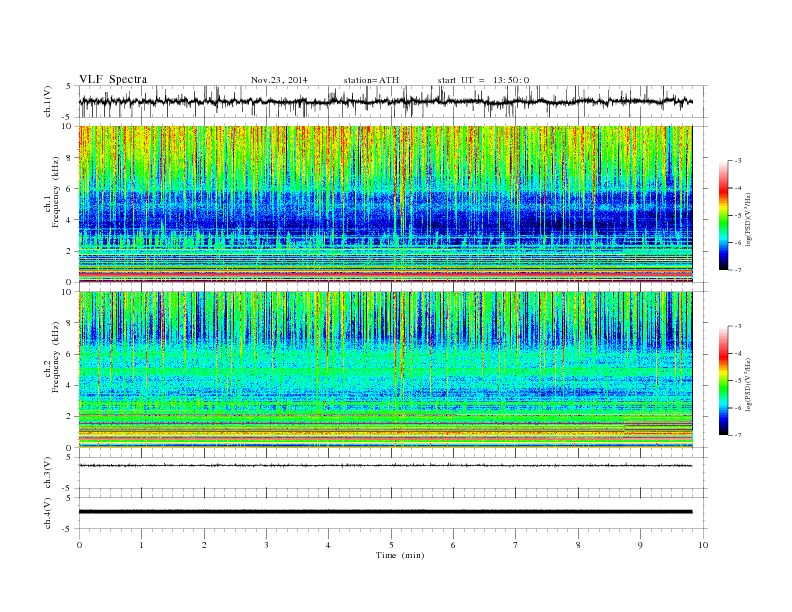Click inside the ch.1 spectrogram panel
This screenshot has width=792, height=612.
[x=385, y=204]
